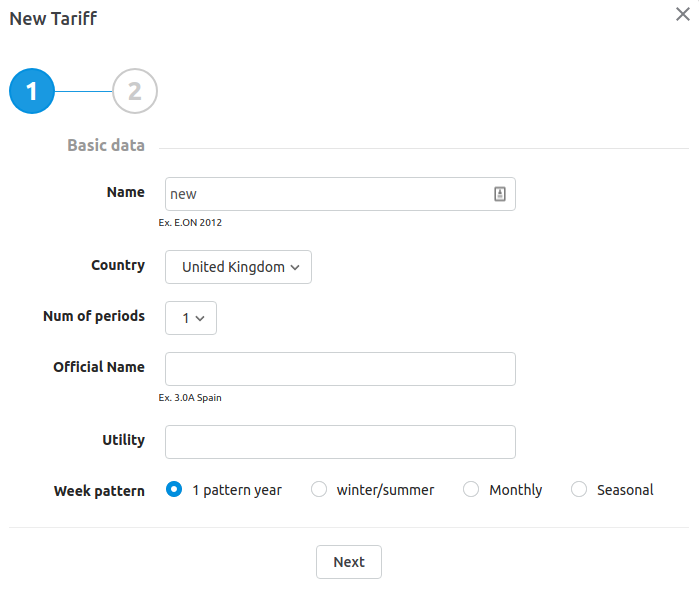Viewport: 699px width, 611px height.
Task: Go to step 2 circle
Action: (x=135, y=91)
